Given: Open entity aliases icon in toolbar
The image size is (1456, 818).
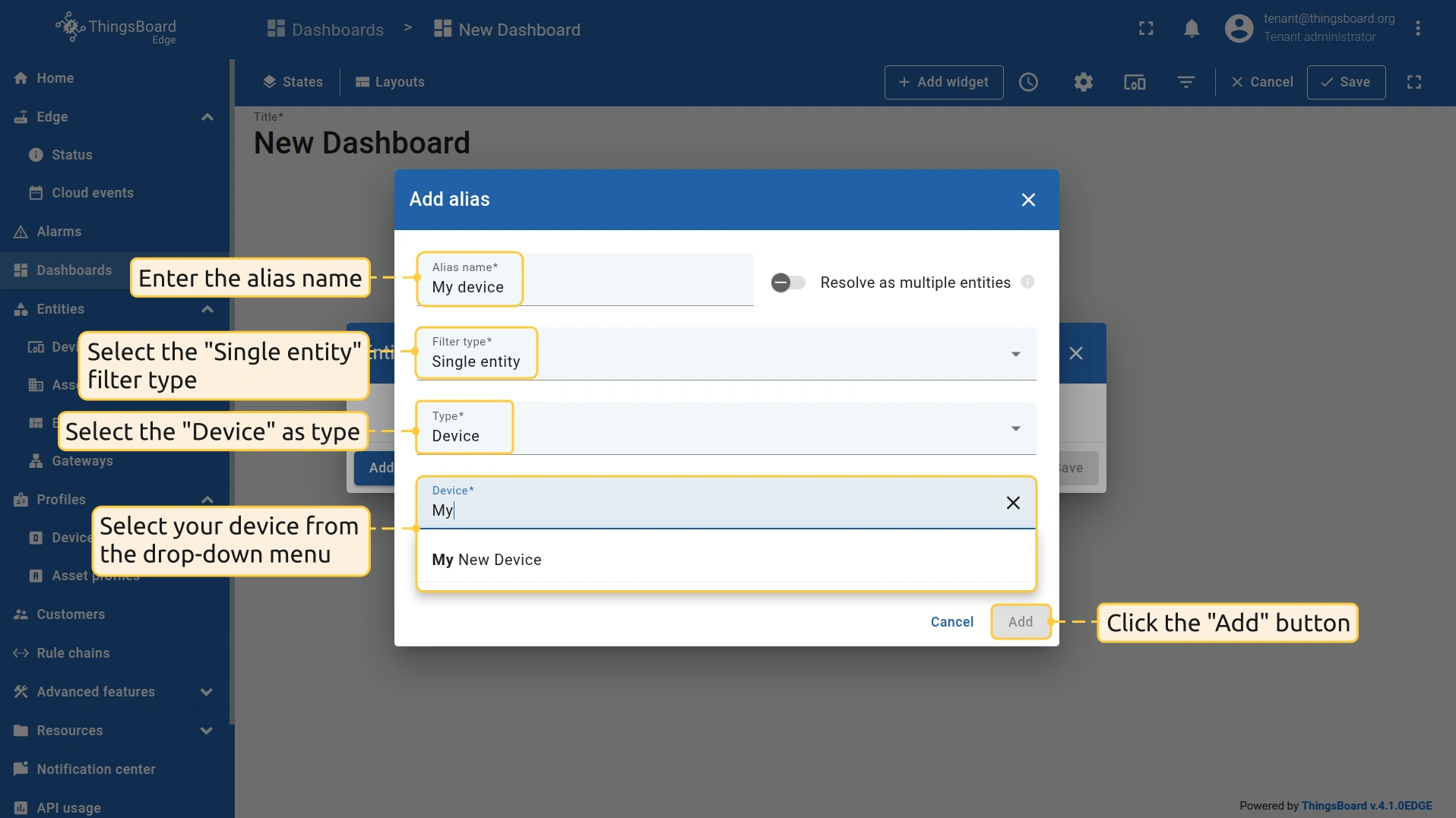Looking at the screenshot, I should click(x=1135, y=82).
